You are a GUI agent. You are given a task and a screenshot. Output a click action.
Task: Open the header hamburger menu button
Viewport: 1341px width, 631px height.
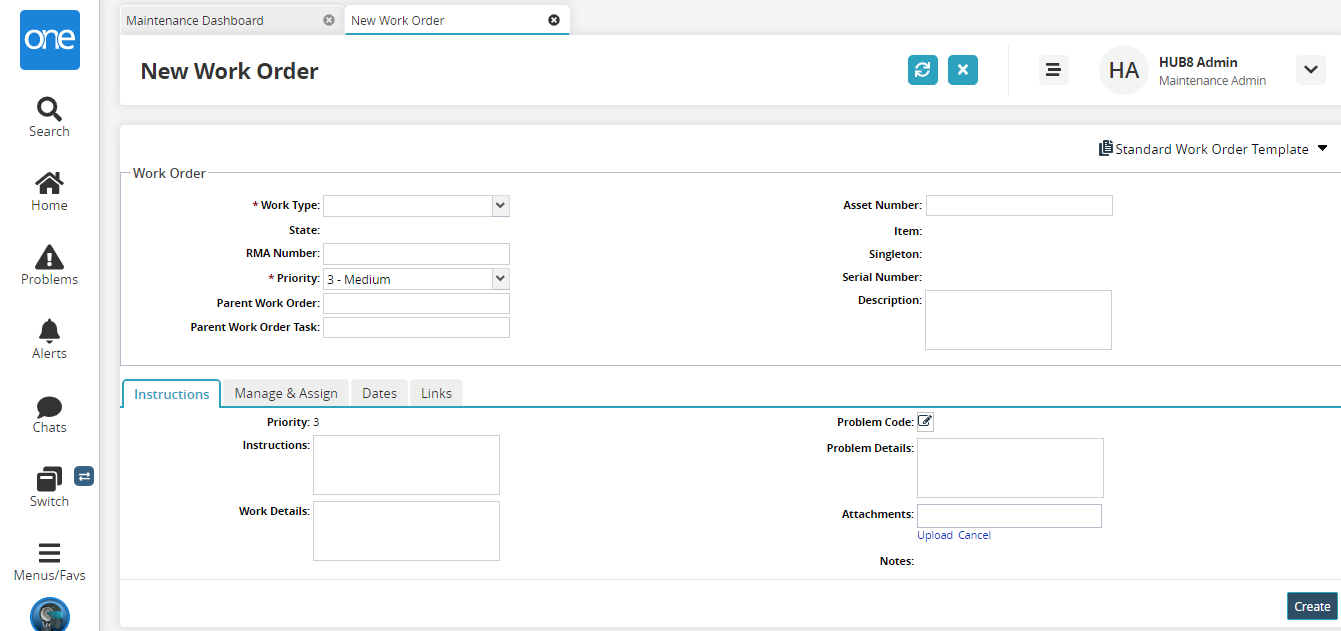1052,70
